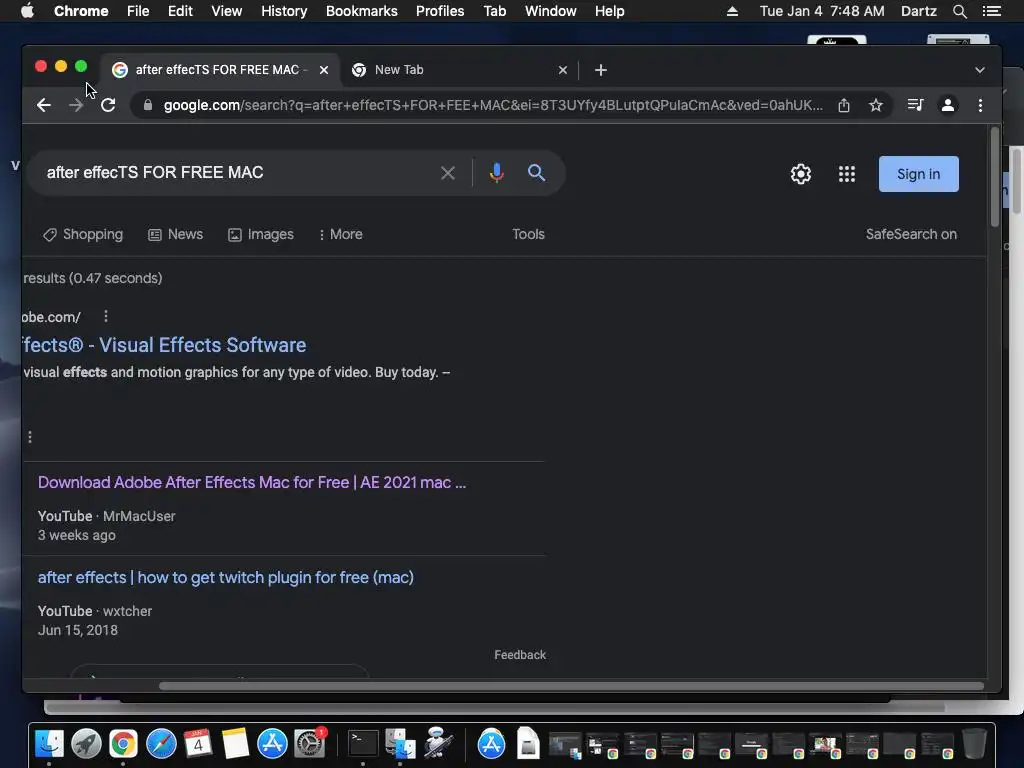The width and height of the screenshot is (1024, 768).
Task: Open the Visual Effects Software result link
Action: point(164,345)
